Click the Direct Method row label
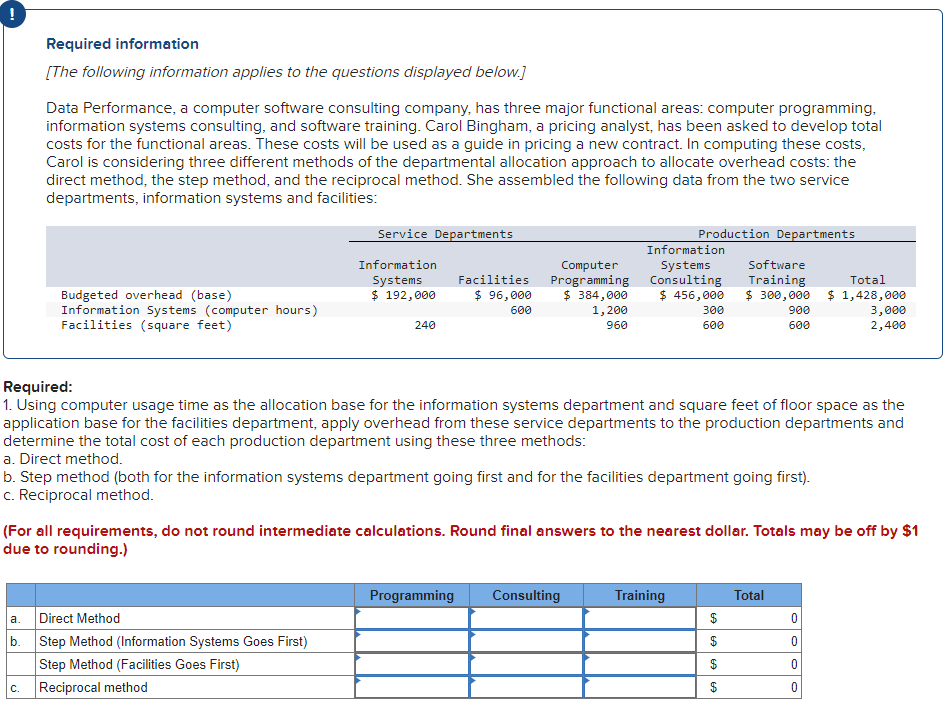The width and height of the screenshot is (949, 706). (79, 618)
